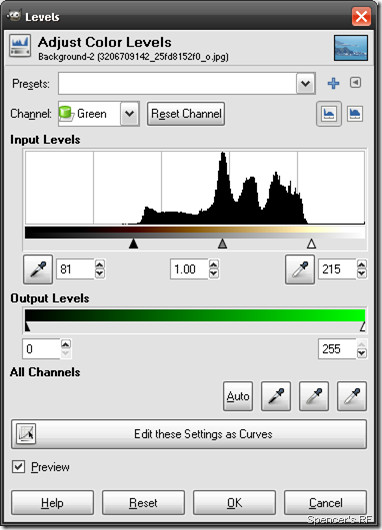Click the Auto levels button
Screen dimensions: 382x530
point(238,396)
